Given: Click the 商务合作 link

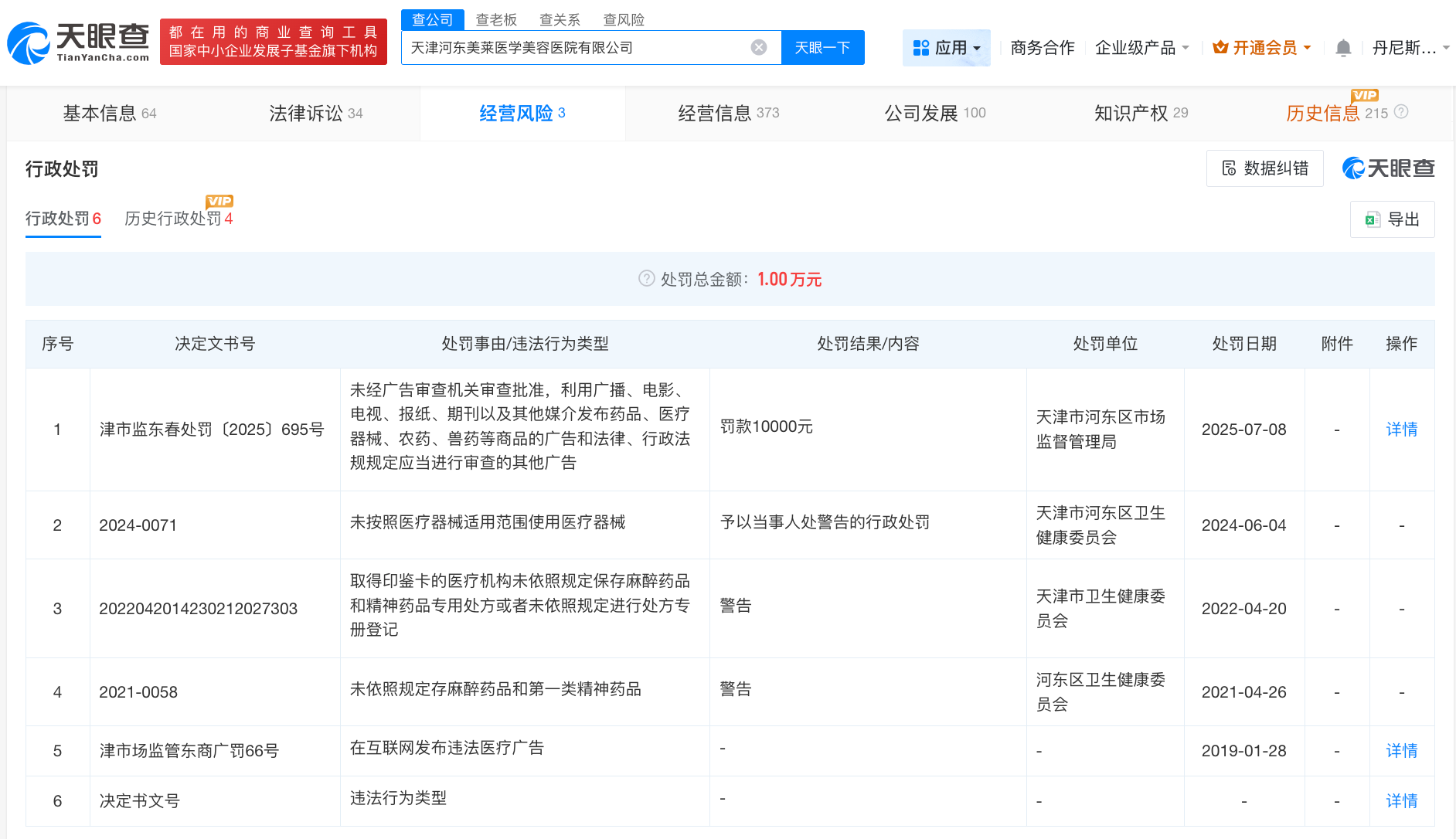Looking at the screenshot, I should coord(1042,48).
